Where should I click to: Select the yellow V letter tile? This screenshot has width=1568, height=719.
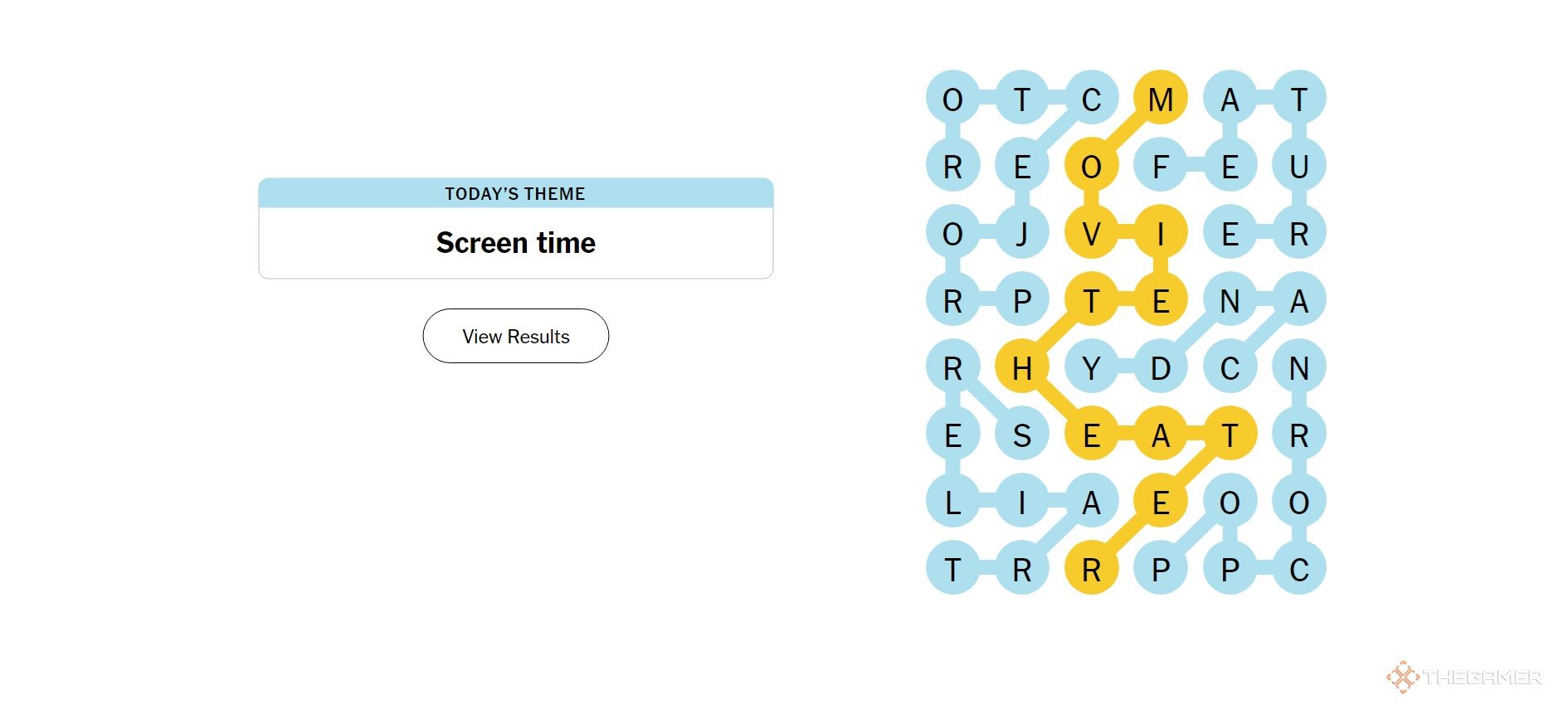[1091, 233]
